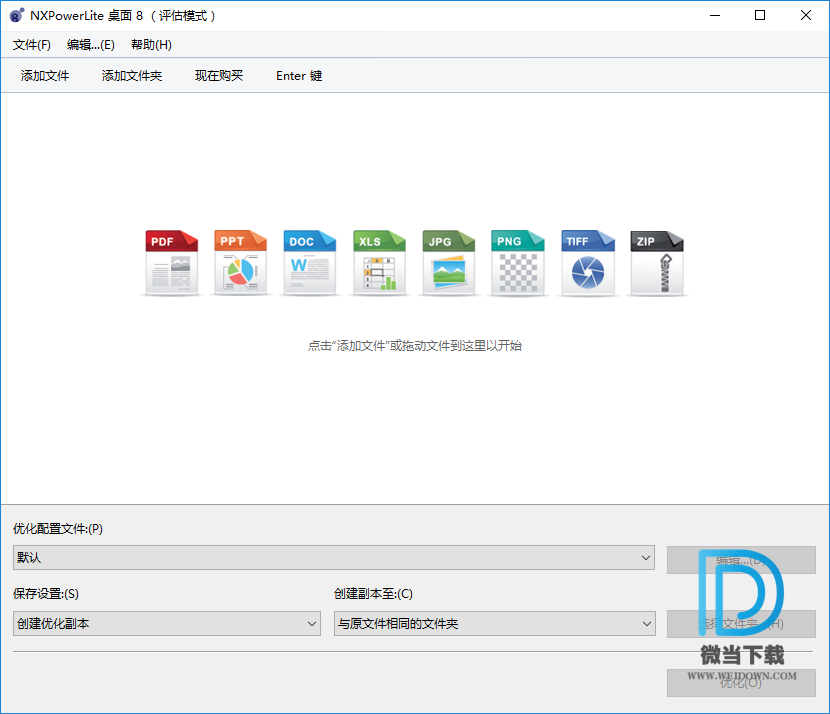Click the PNG image file icon

tap(518, 263)
